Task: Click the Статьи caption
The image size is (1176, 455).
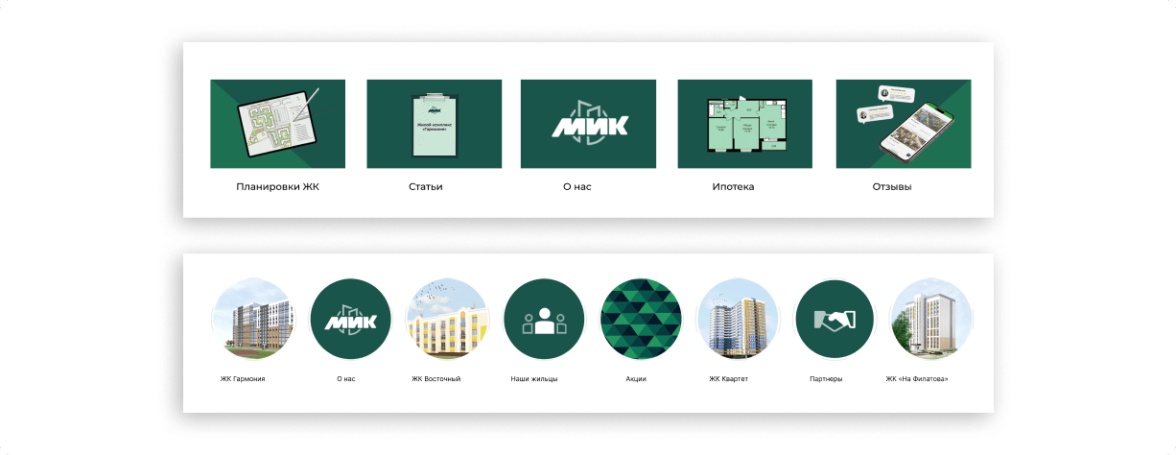Action: tap(426, 187)
